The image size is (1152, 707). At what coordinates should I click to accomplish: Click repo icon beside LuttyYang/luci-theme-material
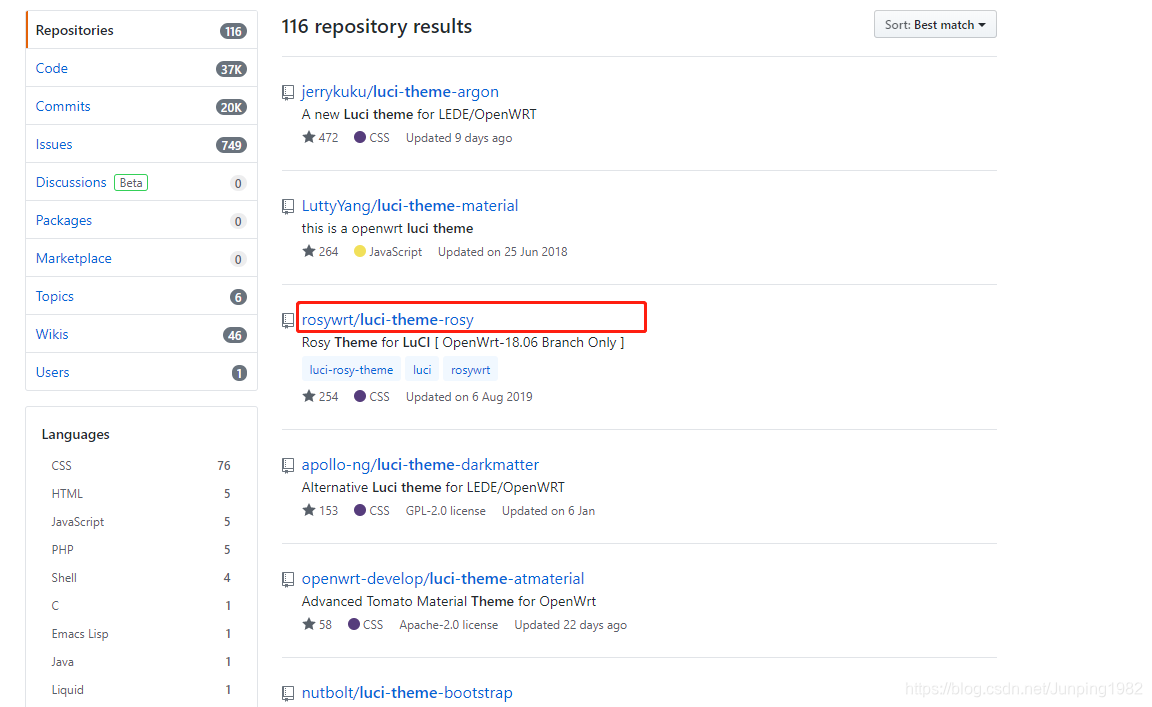(x=288, y=207)
